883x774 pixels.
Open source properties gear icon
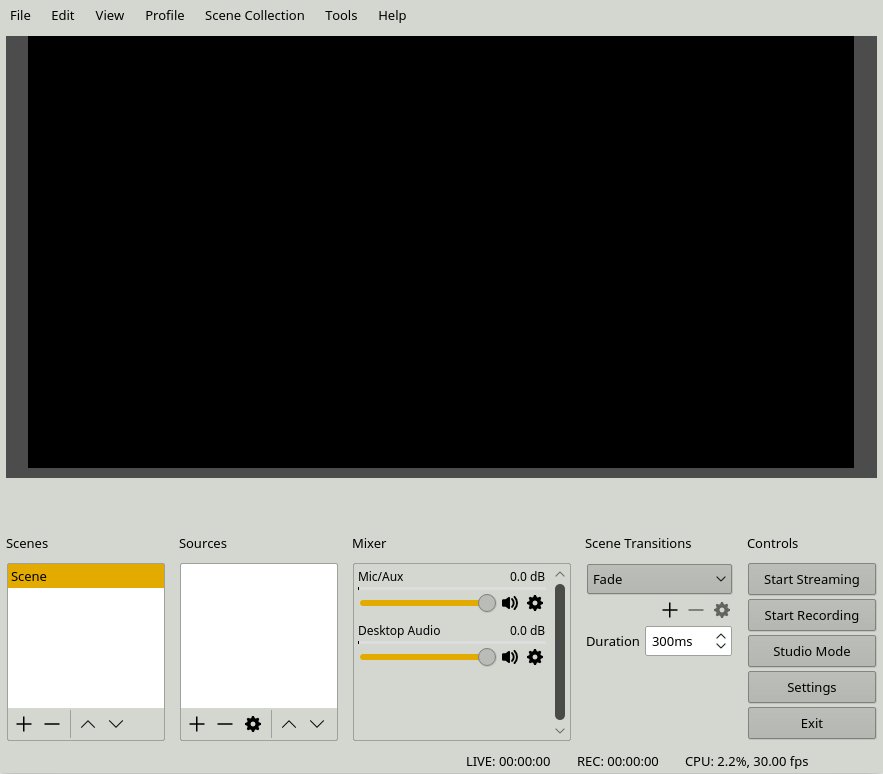(253, 724)
